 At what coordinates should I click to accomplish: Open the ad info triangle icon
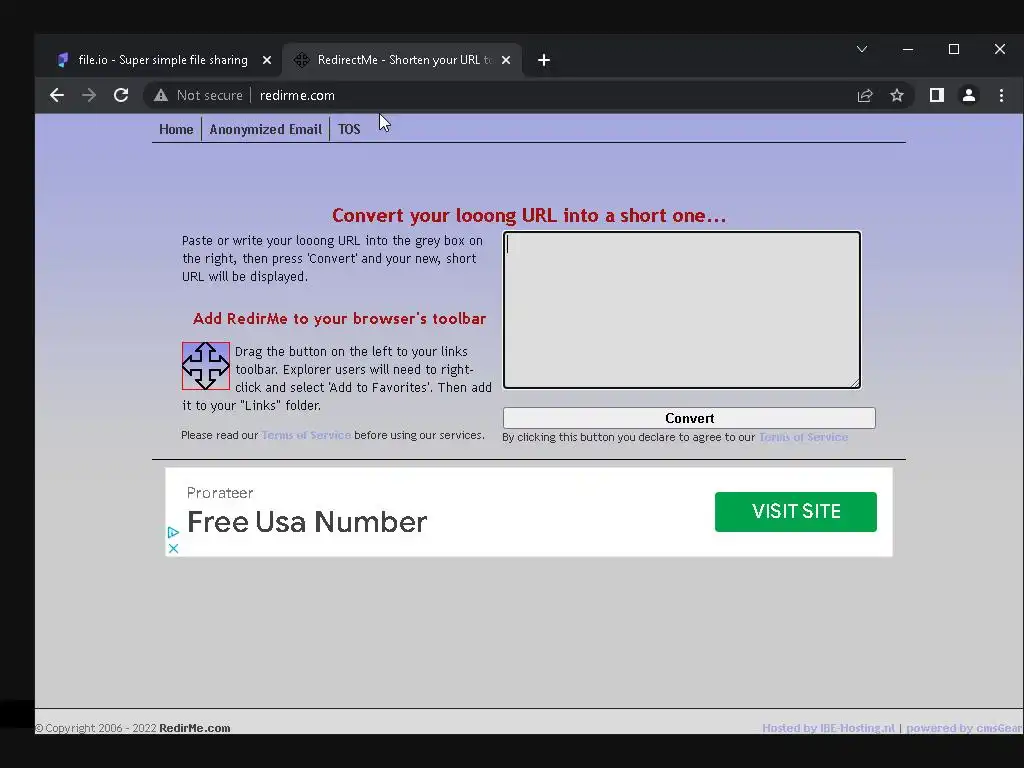point(173,532)
